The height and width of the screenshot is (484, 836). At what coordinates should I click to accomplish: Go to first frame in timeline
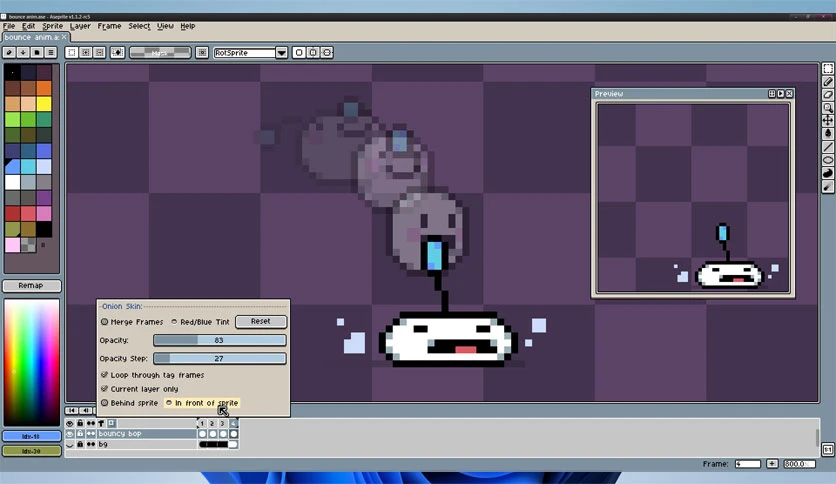coord(71,410)
